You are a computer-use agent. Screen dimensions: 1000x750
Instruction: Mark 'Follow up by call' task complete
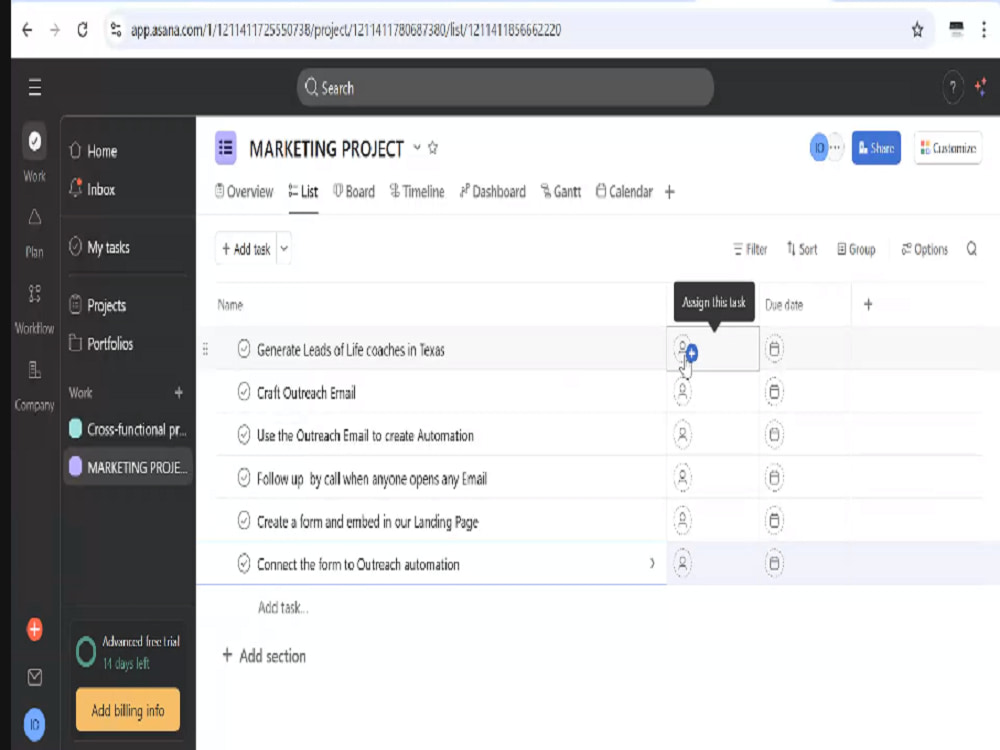click(244, 478)
